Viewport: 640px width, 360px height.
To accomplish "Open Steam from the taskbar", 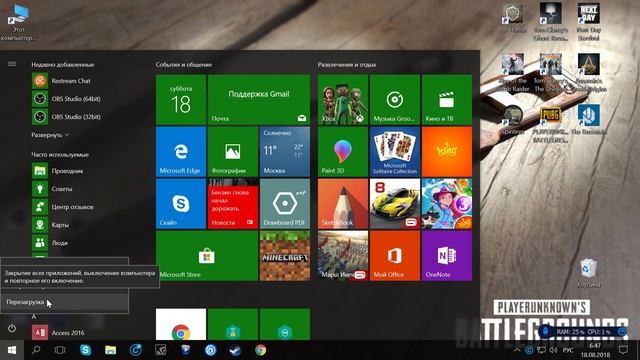I will (x=236, y=350).
